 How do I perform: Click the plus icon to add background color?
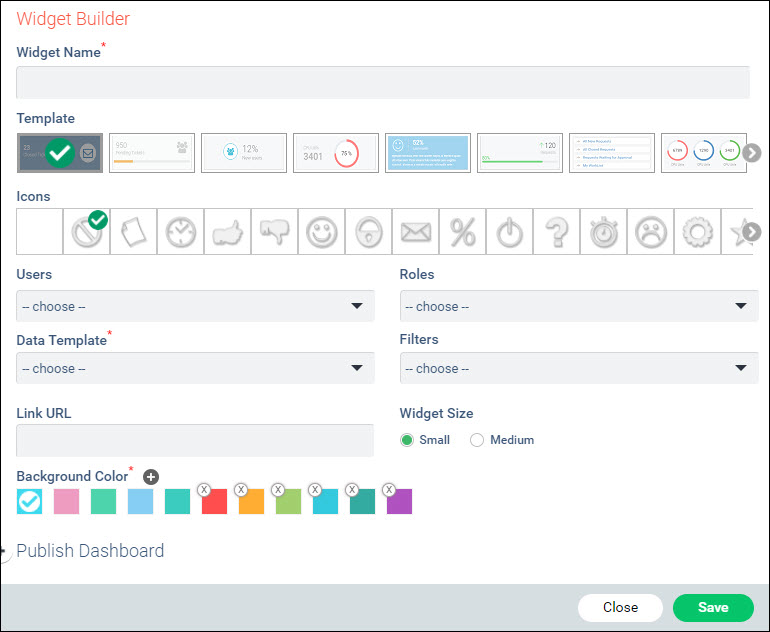[151, 477]
